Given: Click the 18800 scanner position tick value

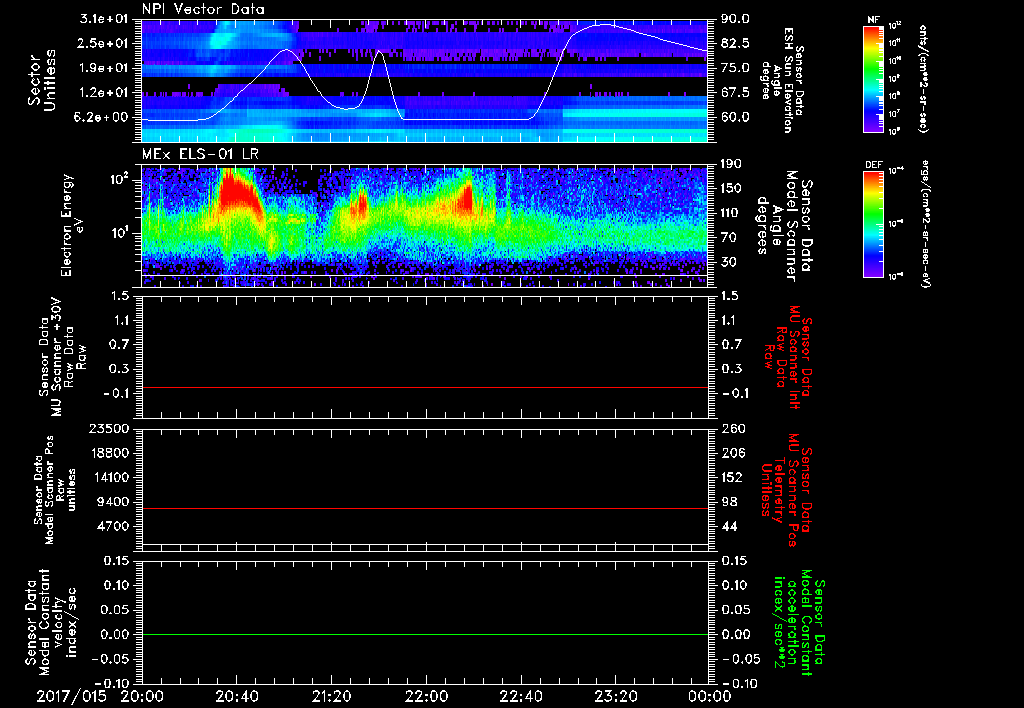Looking at the screenshot, I should [x=108, y=453].
